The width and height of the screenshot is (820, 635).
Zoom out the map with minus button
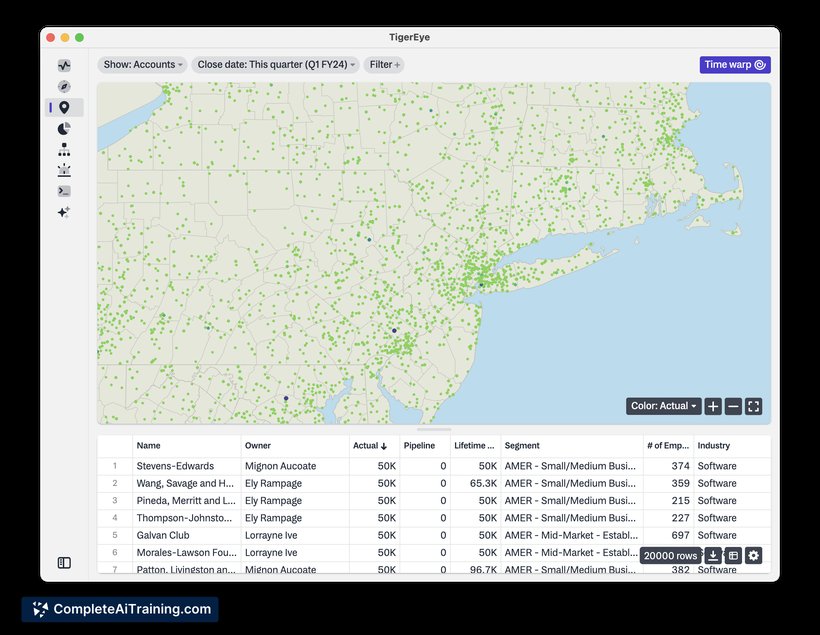(733, 406)
